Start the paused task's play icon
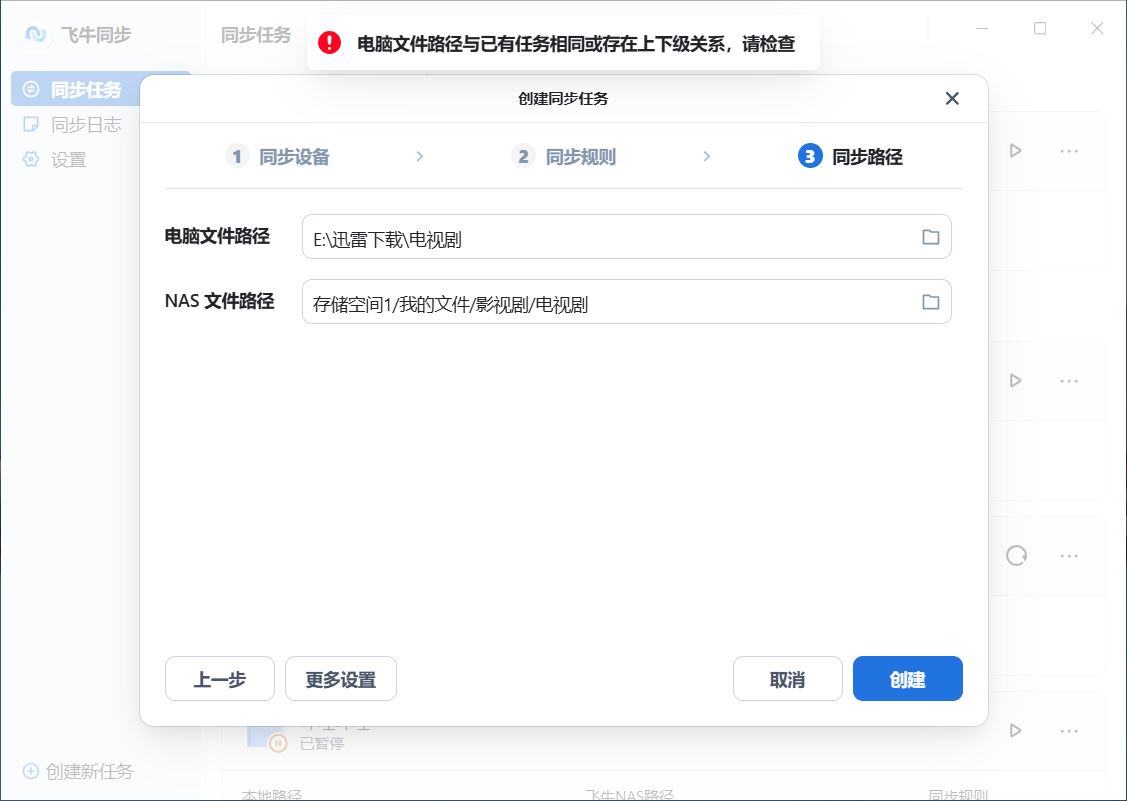Viewport: 1127px width, 801px height. 1016,731
